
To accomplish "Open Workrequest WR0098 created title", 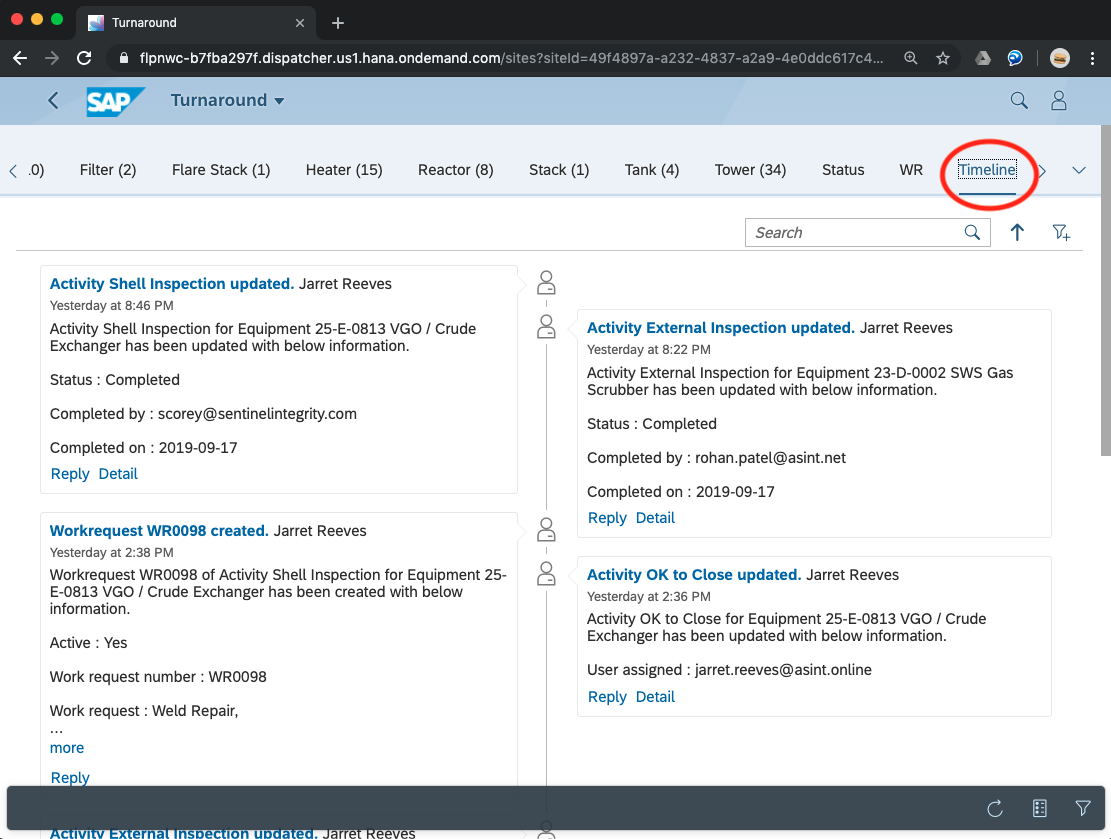I will (159, 531).
